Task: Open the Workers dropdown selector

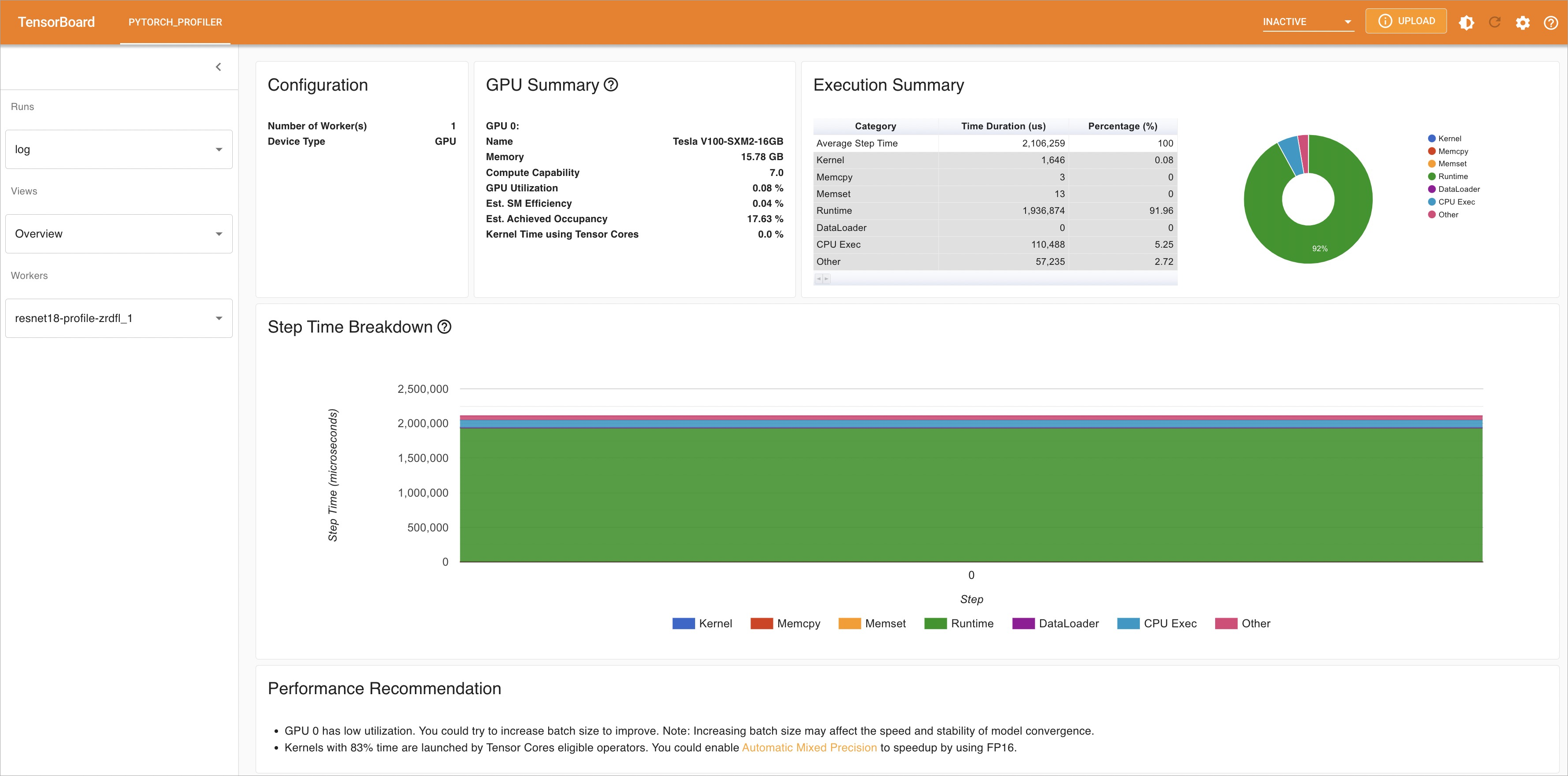Action: [x=117, y=318]
